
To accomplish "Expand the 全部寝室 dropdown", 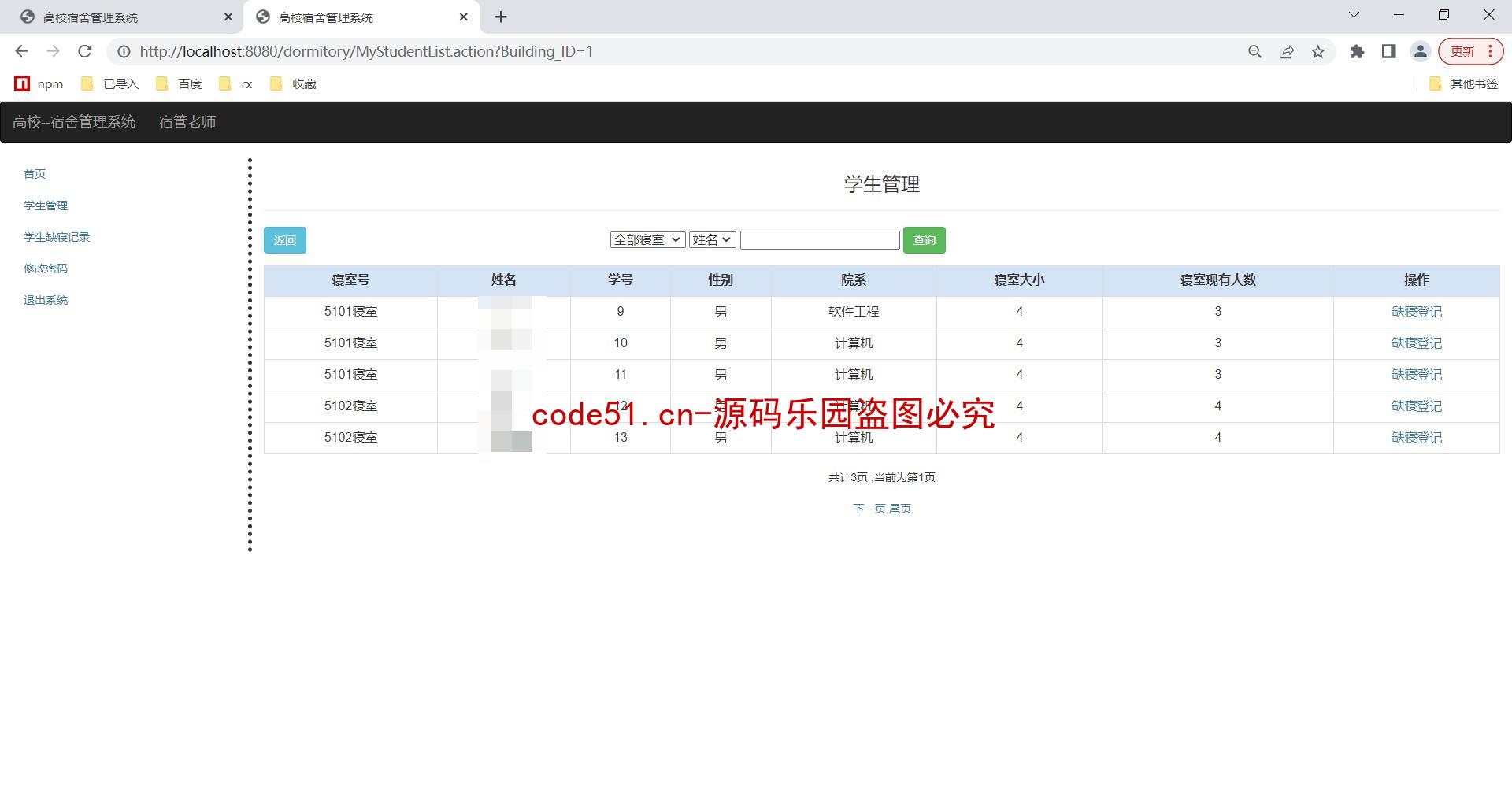I will pos(647,240).
